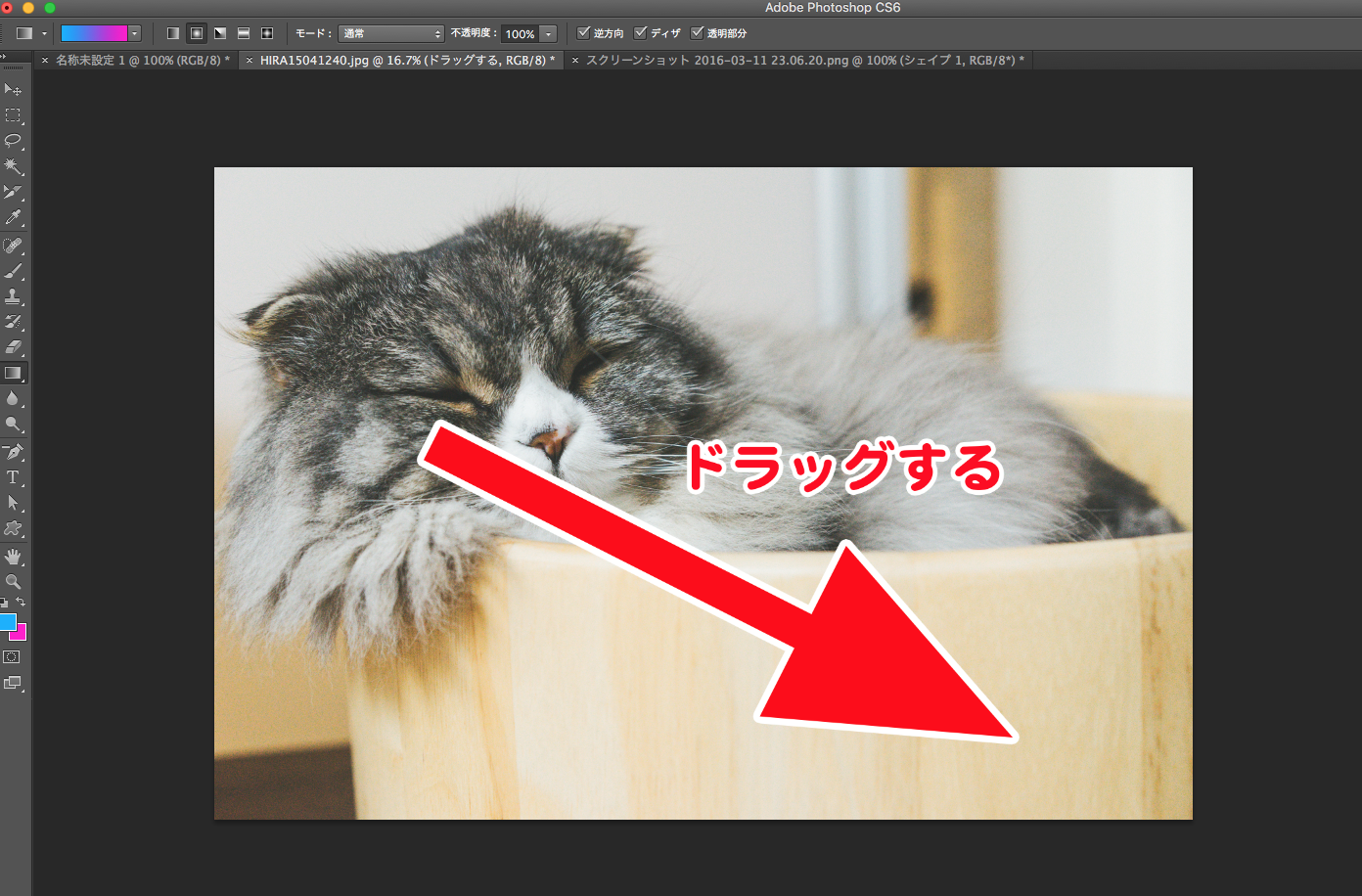Select the Horizontal Type tool

13,477
